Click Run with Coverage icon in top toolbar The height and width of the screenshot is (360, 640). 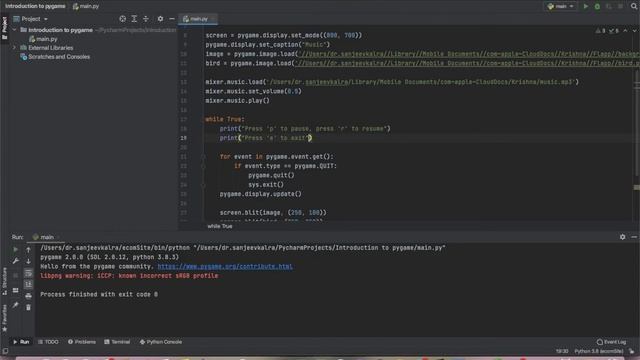[609, 6]
